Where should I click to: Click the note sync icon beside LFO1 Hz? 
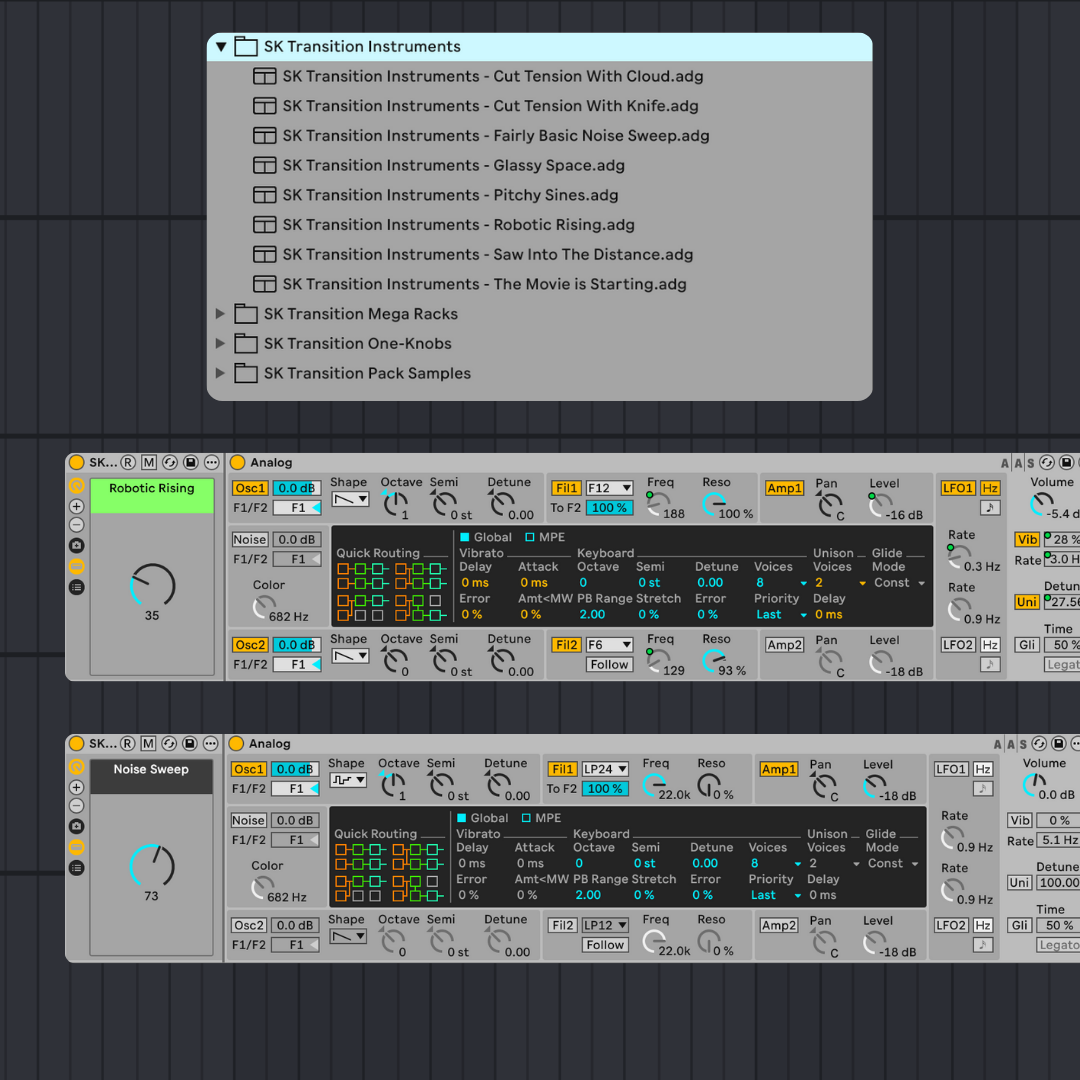[990, 508]
